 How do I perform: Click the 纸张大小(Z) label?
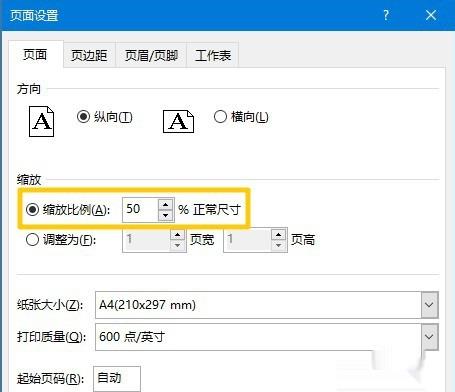point(50,305)
